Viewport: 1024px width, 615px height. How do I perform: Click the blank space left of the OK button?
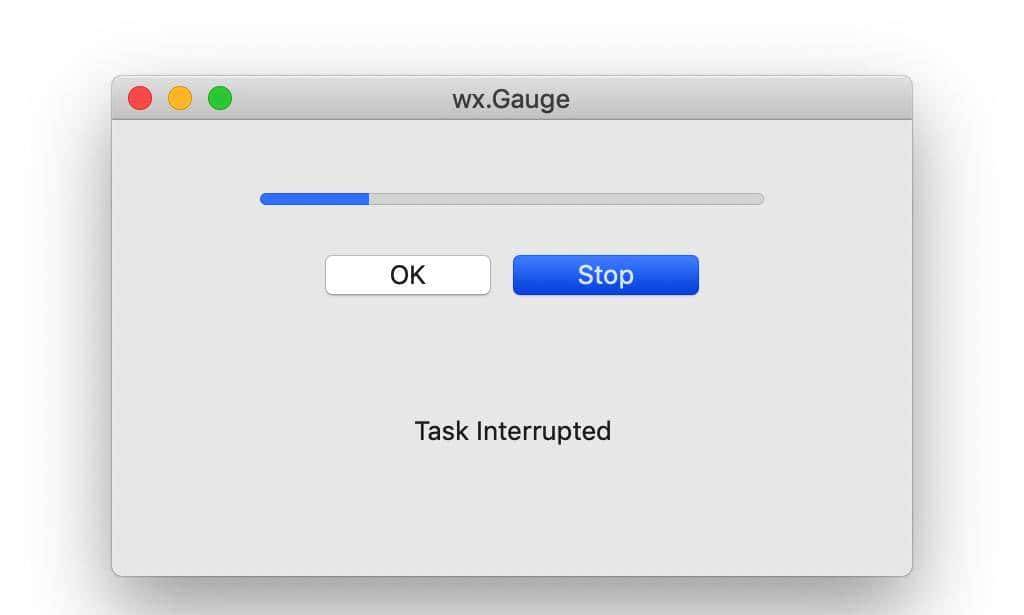220,275
